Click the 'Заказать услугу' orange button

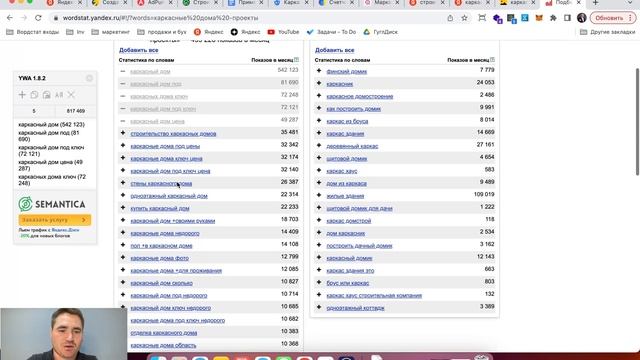click(55, 220)
